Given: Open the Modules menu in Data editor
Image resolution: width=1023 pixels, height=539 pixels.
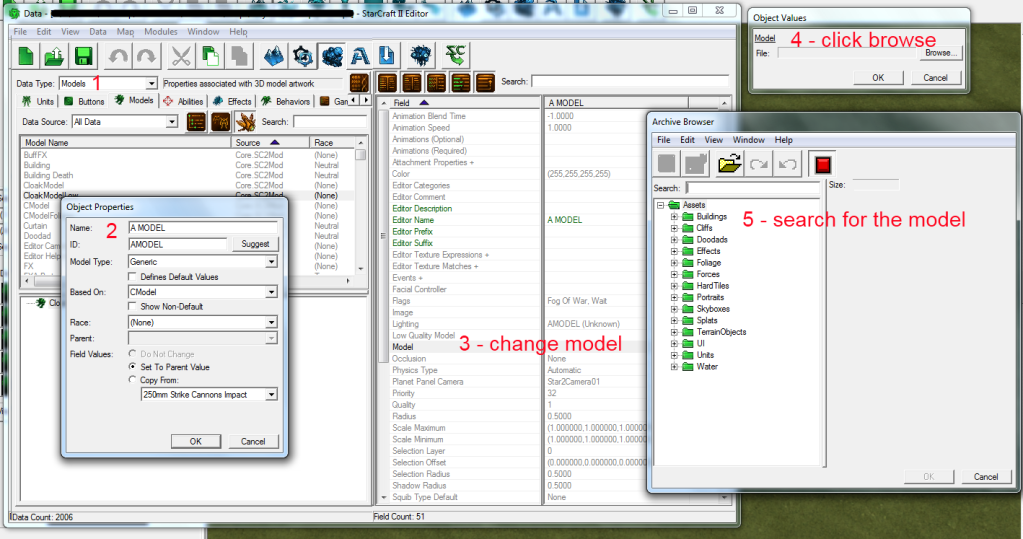Looking at the screenshot, I should [x=160, y=31].
